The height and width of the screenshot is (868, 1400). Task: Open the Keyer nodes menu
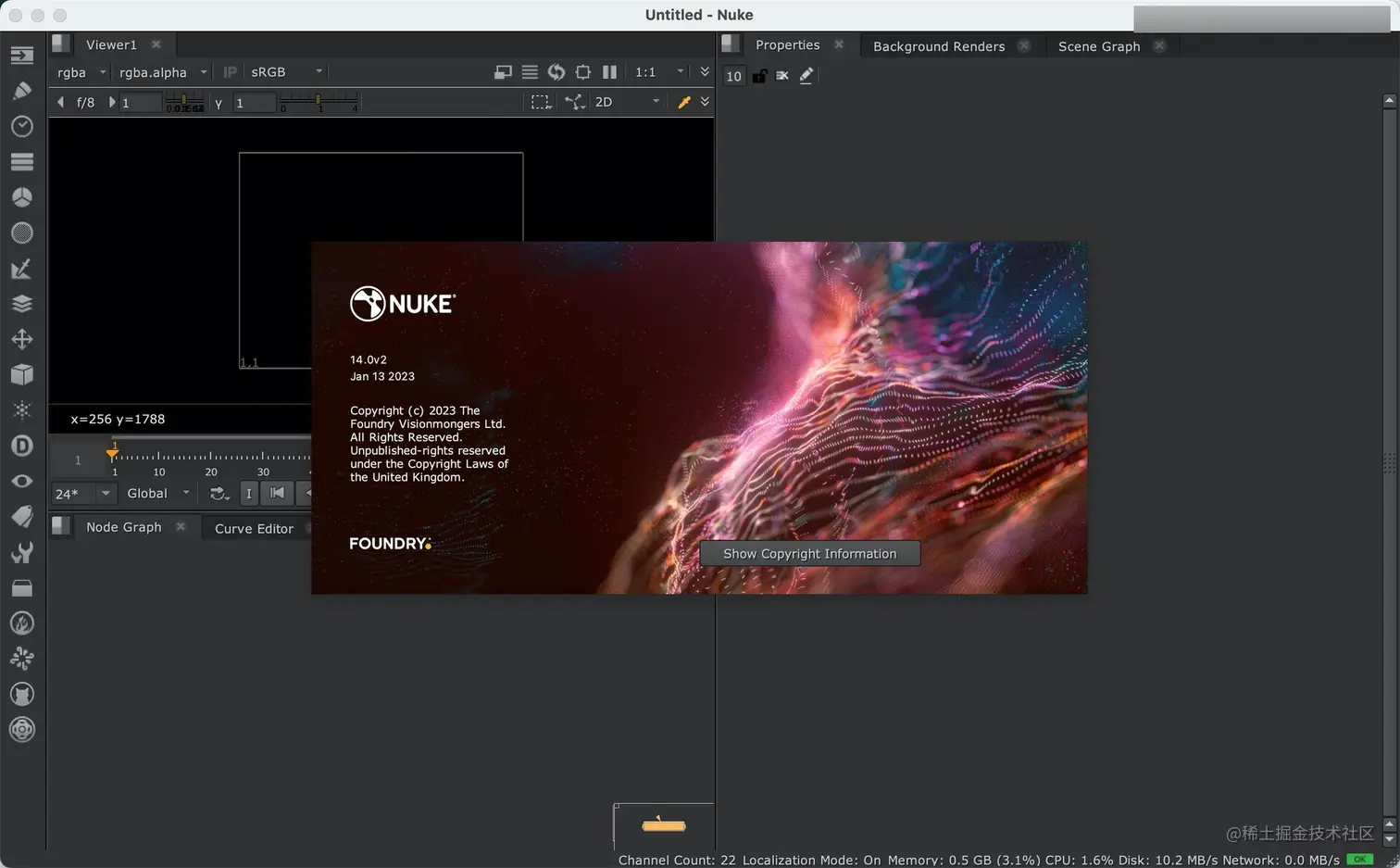pos(21,269)
